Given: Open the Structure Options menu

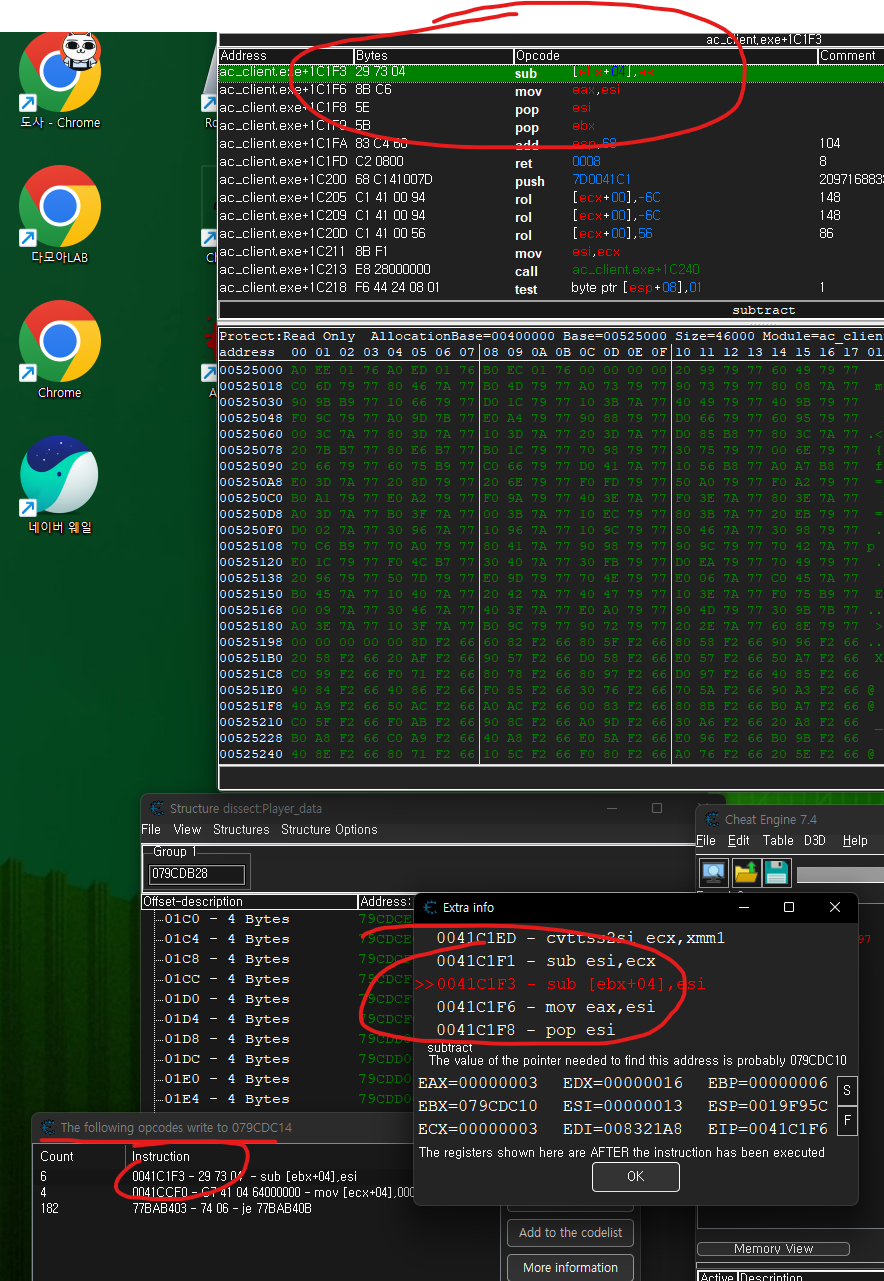Looking at the screenshot, I should point(329,829).
